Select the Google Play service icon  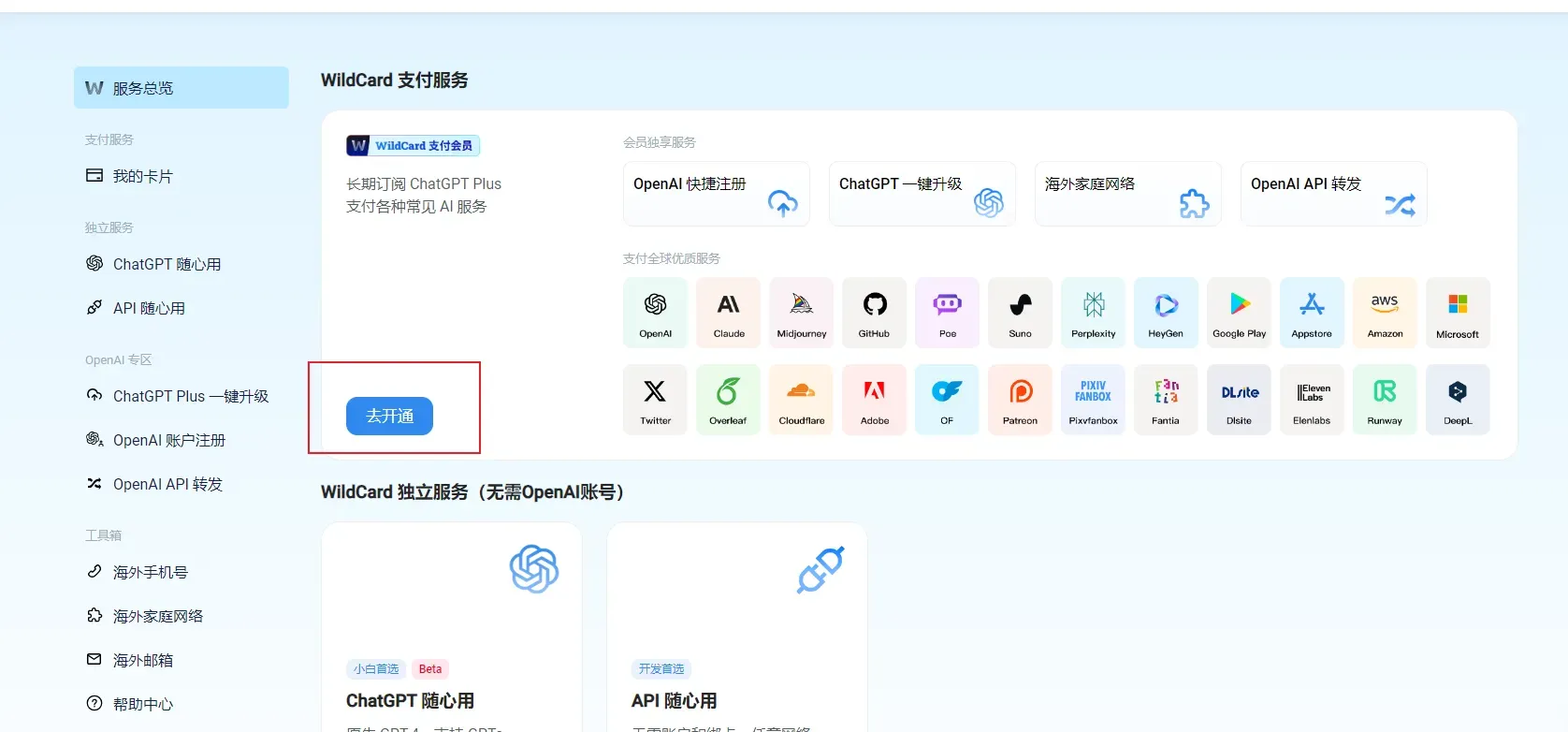click(1239, 313)
